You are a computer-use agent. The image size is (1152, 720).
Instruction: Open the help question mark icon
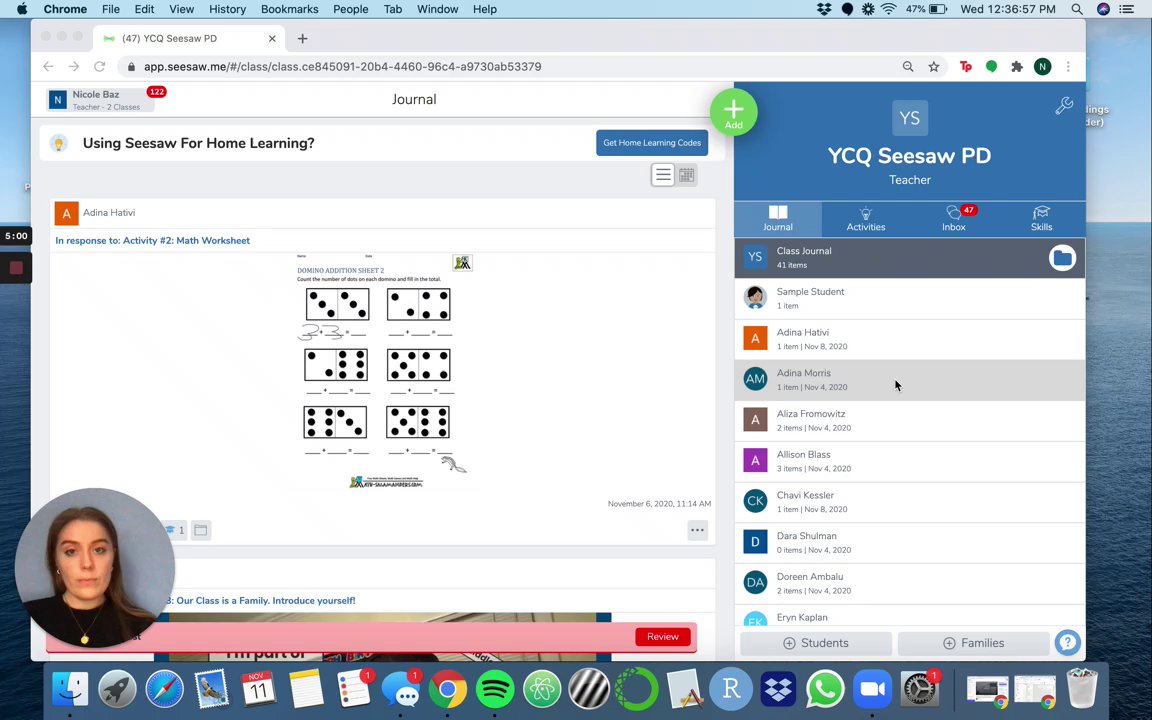pyautogui.click(x=1068, y=643)
